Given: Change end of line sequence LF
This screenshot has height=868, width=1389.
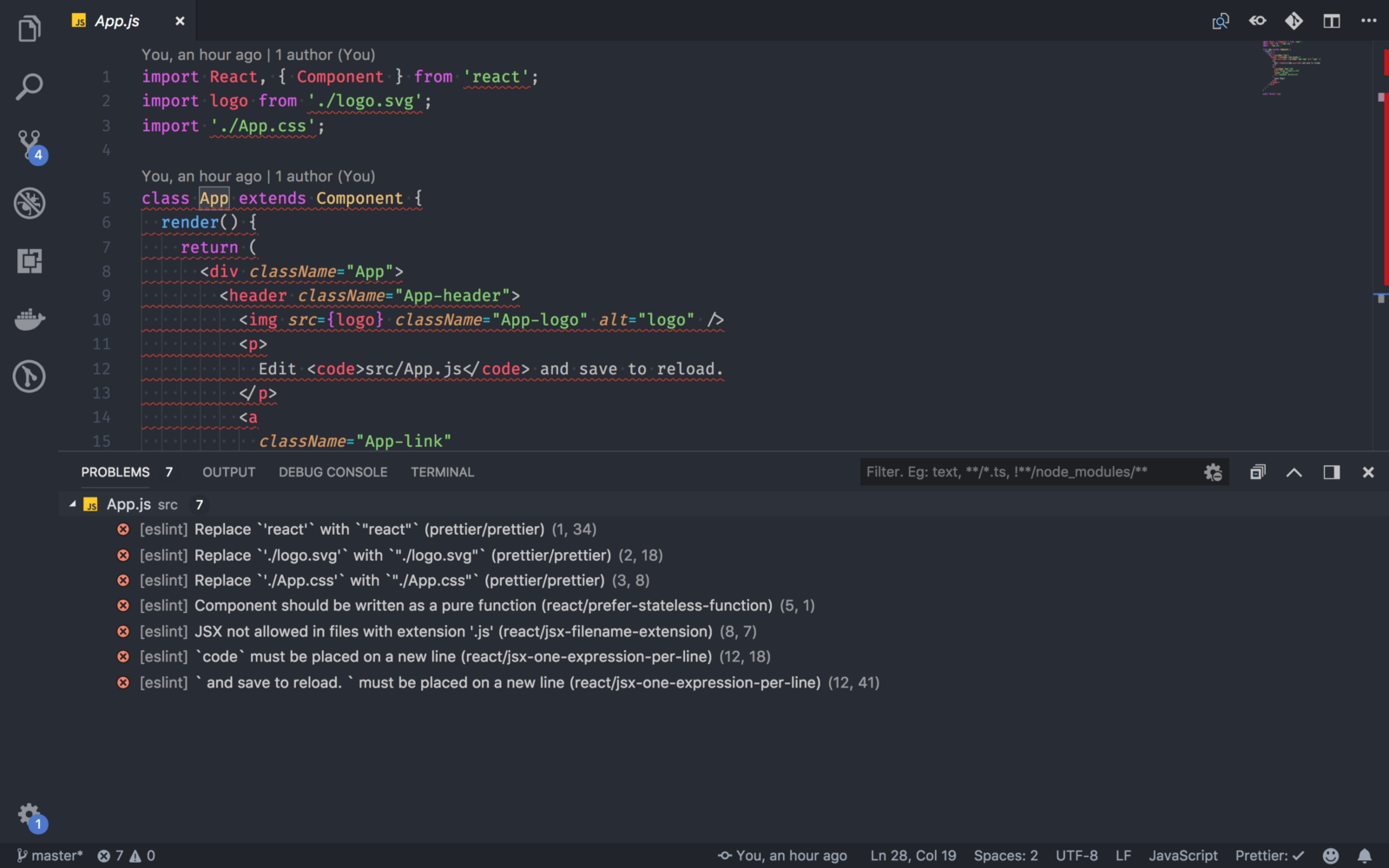Looking at the screenshot, I should [x=1123, y=856].
